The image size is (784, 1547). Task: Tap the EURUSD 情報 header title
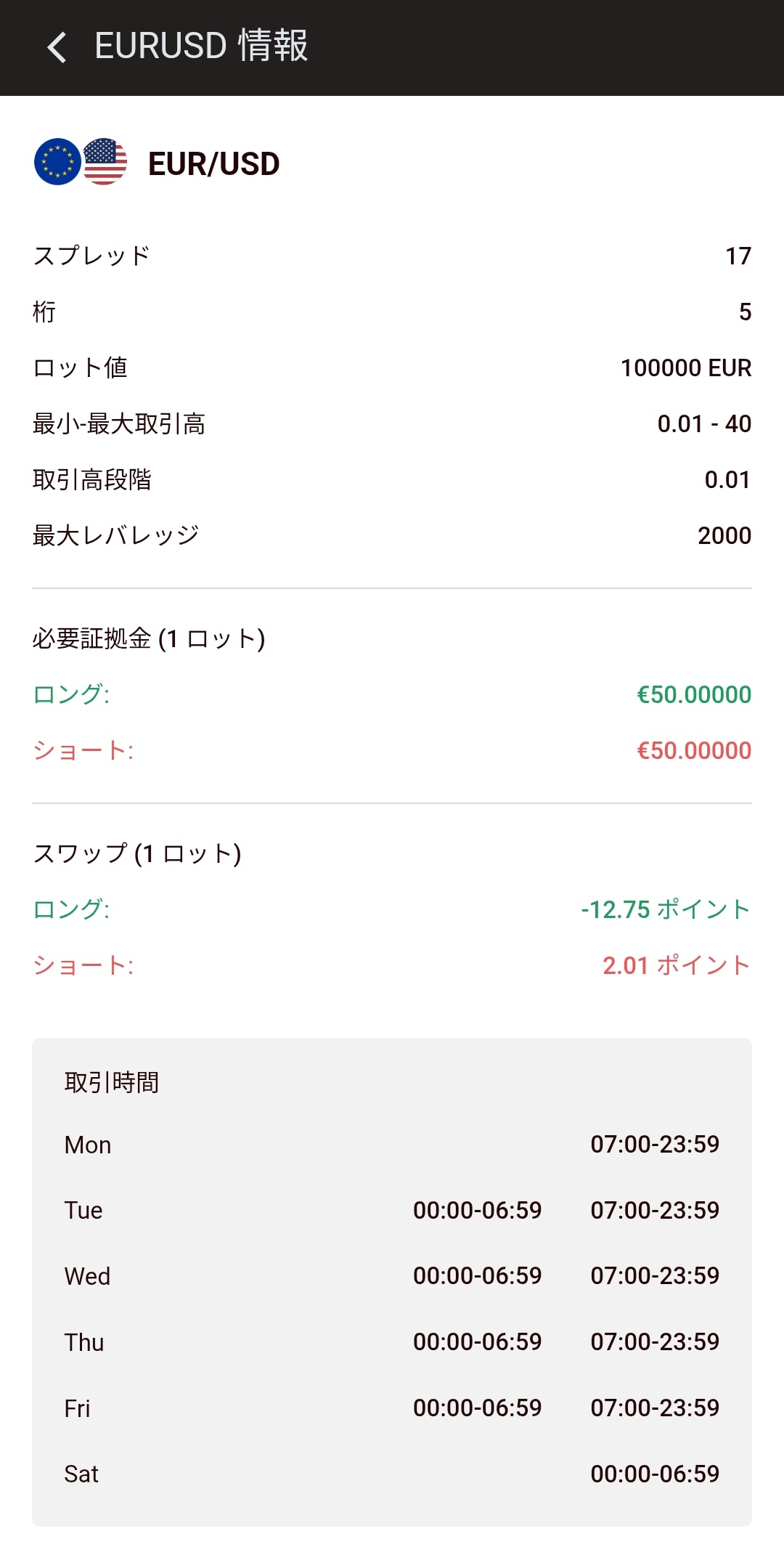click(x=201, y=46)
